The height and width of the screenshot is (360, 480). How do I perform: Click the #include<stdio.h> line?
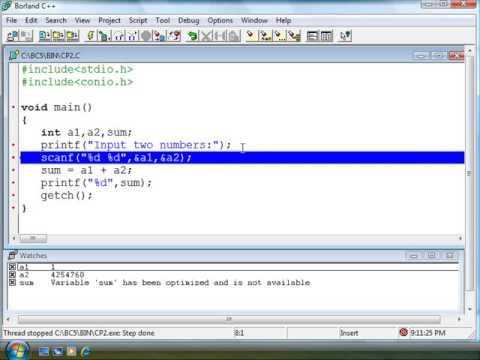(77, 69)
